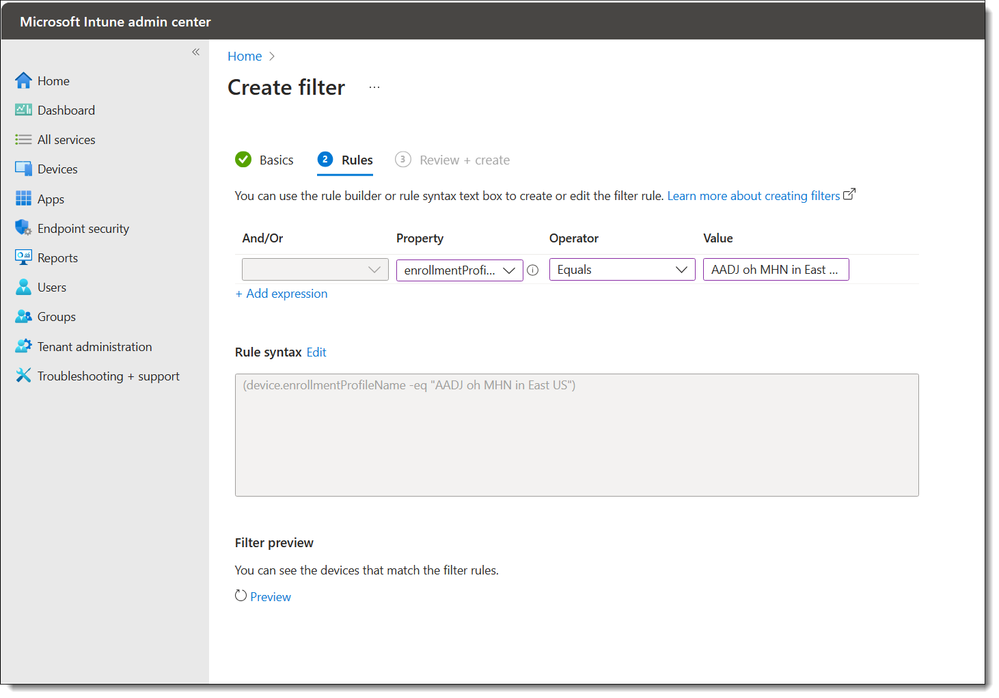This screenshot has width=999, height=698.
Task: Open Tenant administration gear icon
Action: pyautogui.click(x=24, y=346)
